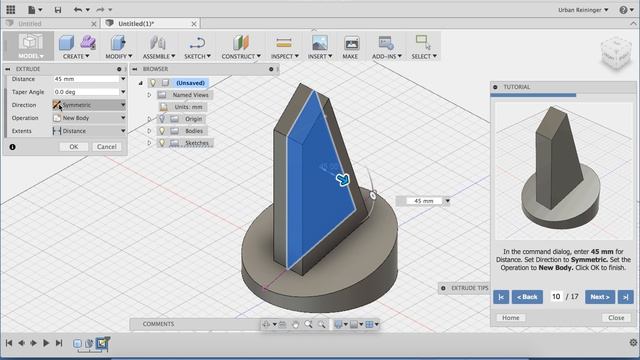Expand the Bodies tree node
This screenshot has width=640, height=360.
pyautogui.click(x=149, y=131)
